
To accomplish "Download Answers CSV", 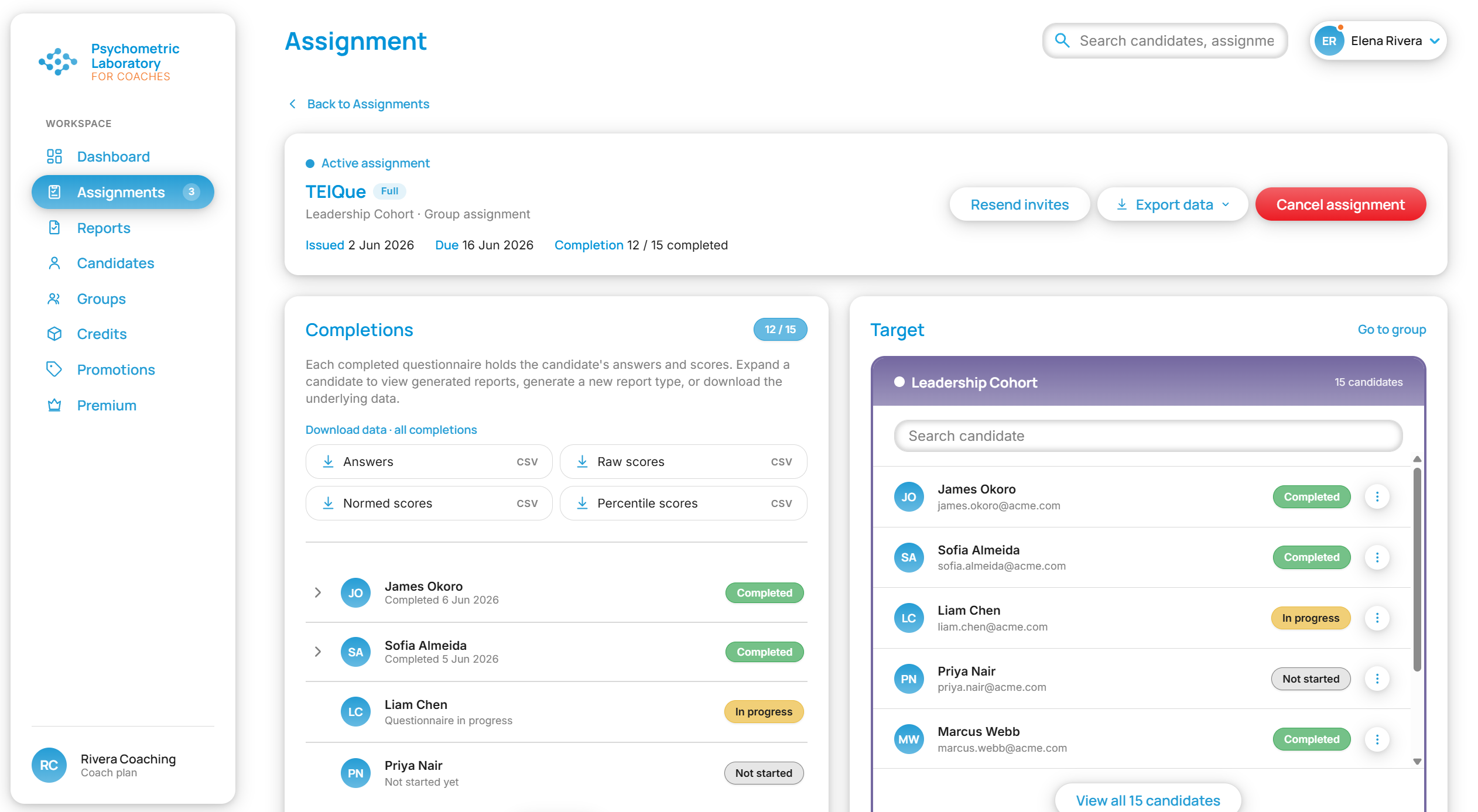I will 429,462.
